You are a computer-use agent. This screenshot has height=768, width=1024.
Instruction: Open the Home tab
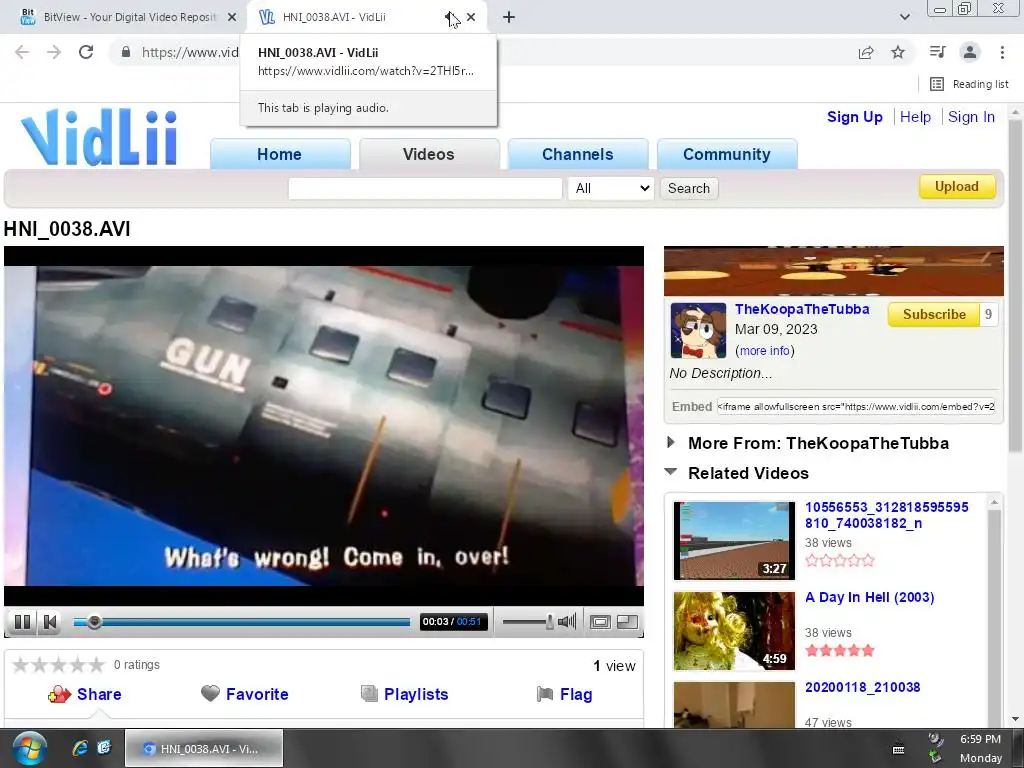(280, 154)
